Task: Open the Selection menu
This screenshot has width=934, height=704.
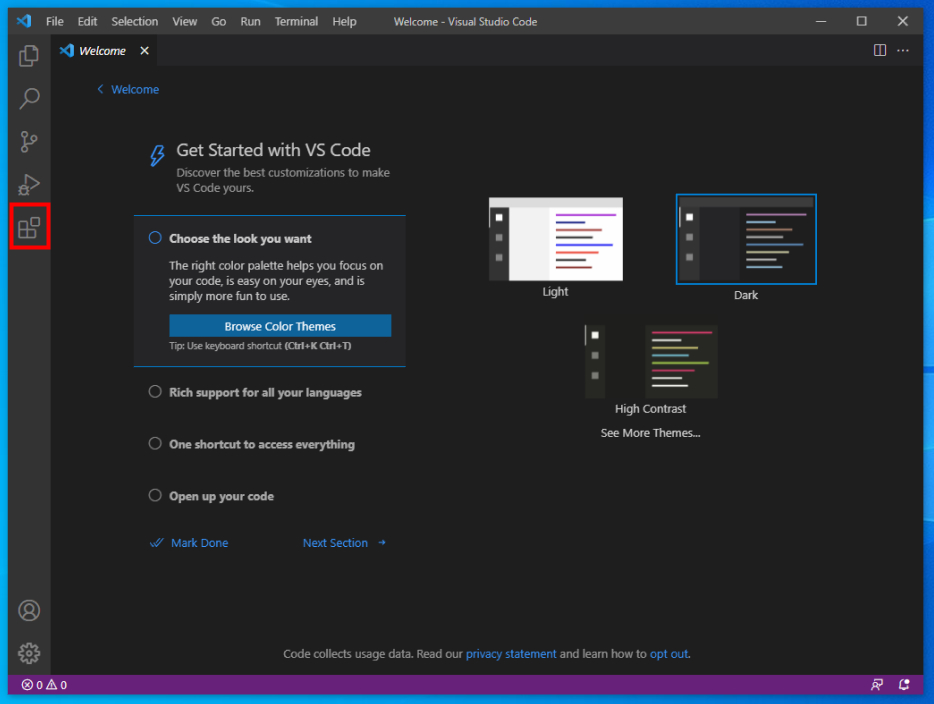Action: point(135,21)
